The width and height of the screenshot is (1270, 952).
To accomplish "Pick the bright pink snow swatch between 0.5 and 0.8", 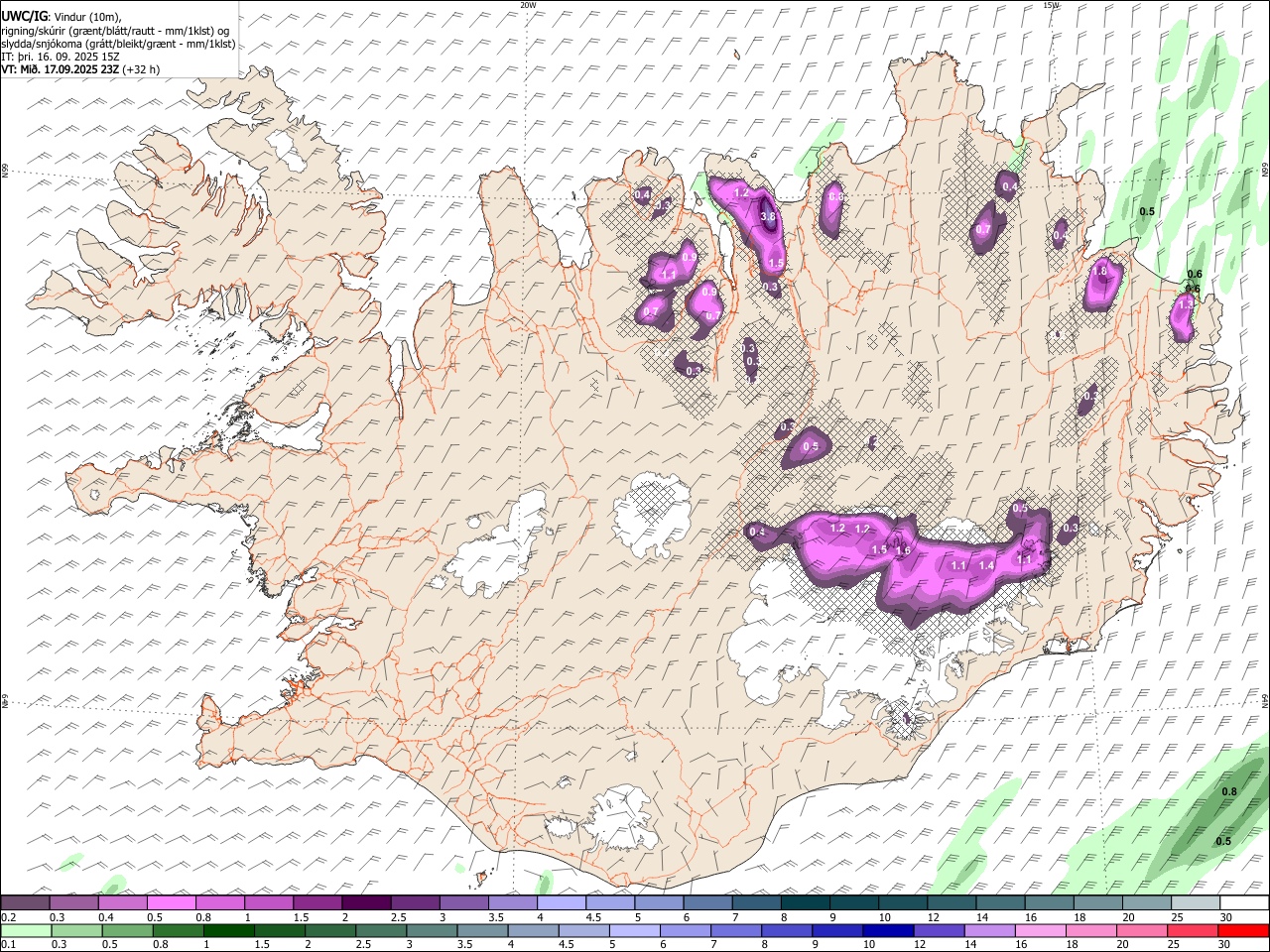I will tap(171, 903).
